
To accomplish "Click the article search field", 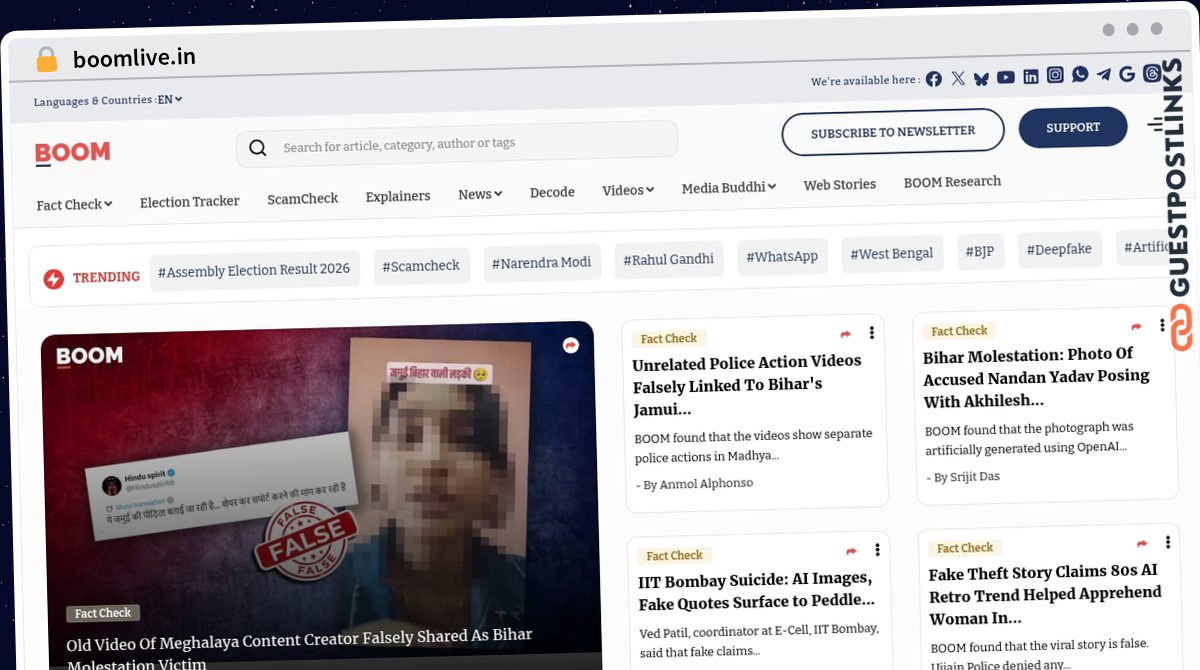I will [x=457, y=144].
